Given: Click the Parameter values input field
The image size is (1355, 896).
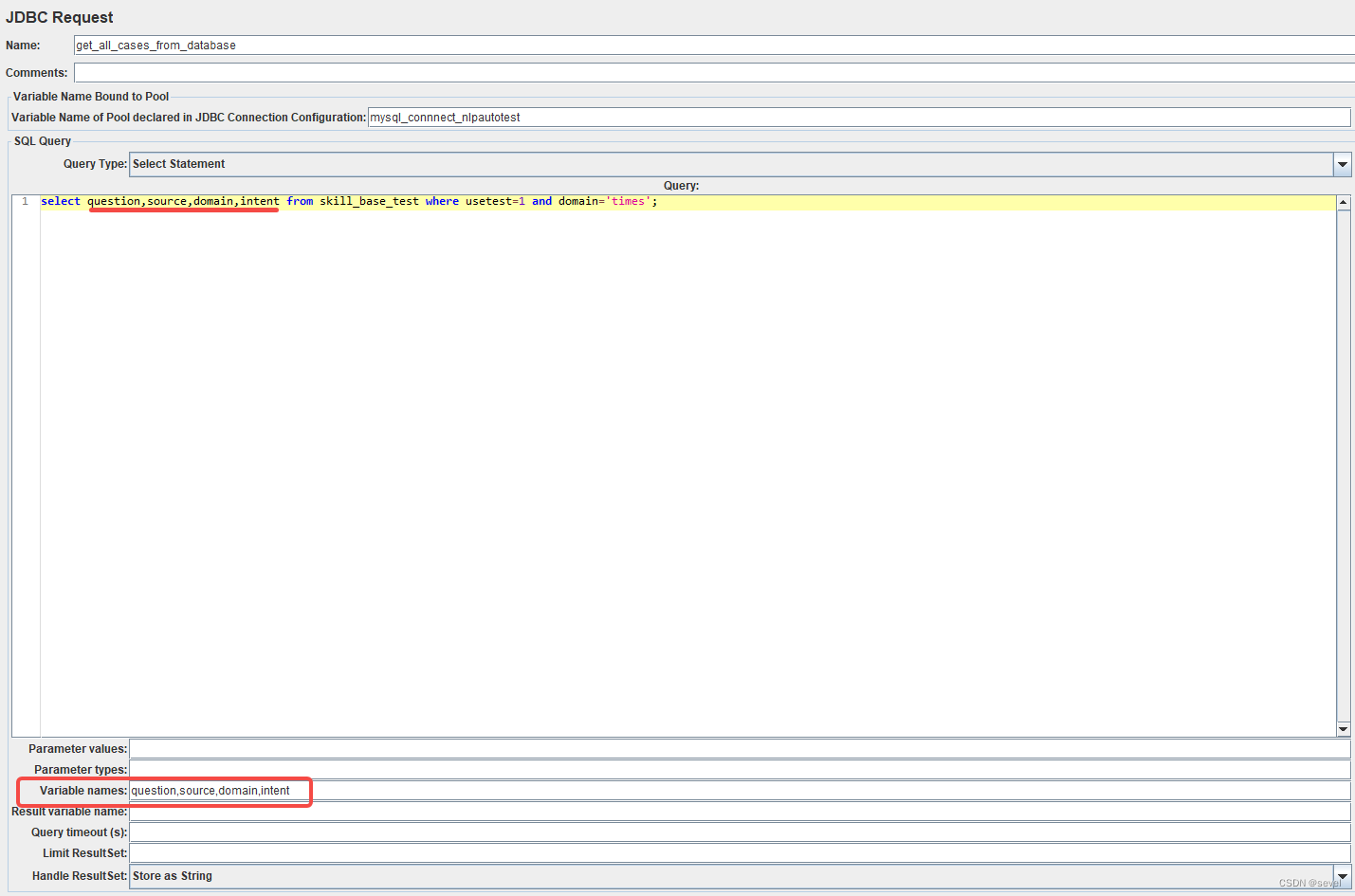Looking at the screenshot, I should click(569, 748).
